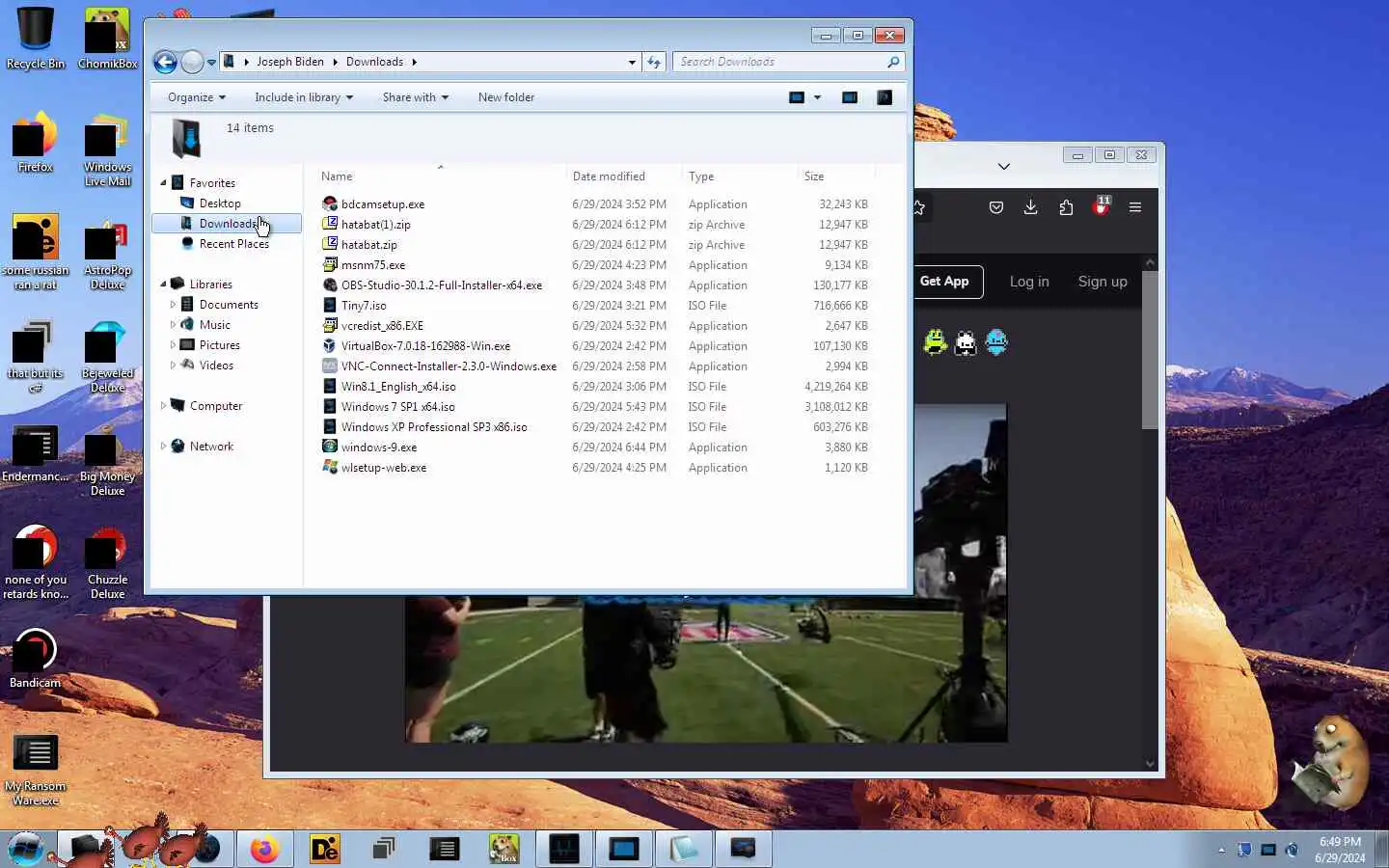Sort by Date modified column header
The image size is (1389, 868).
click(623, 176)
